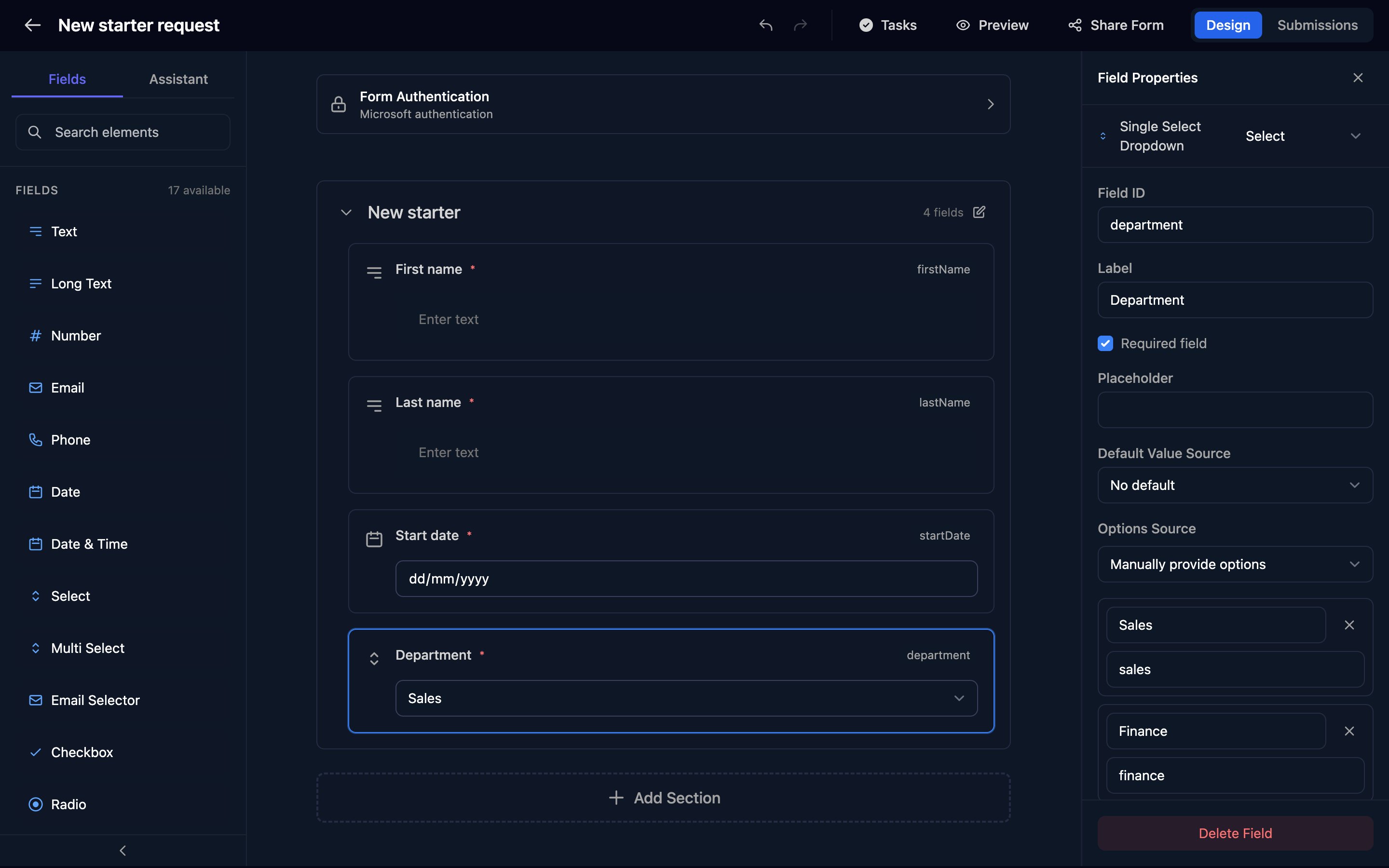
Task: Open the form Preview
Action: pos(992,25)
